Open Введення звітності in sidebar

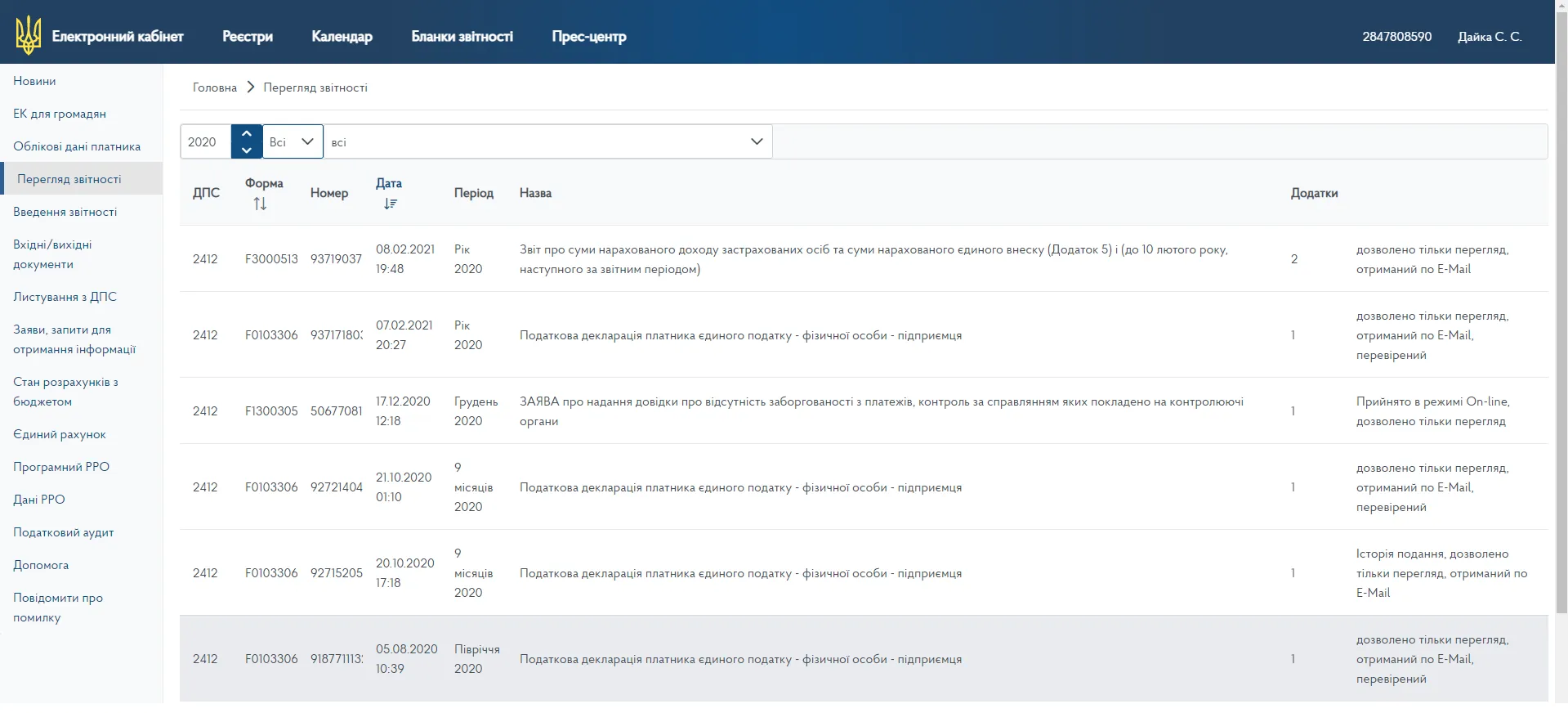pyautogui.click(x=65, y=212)
